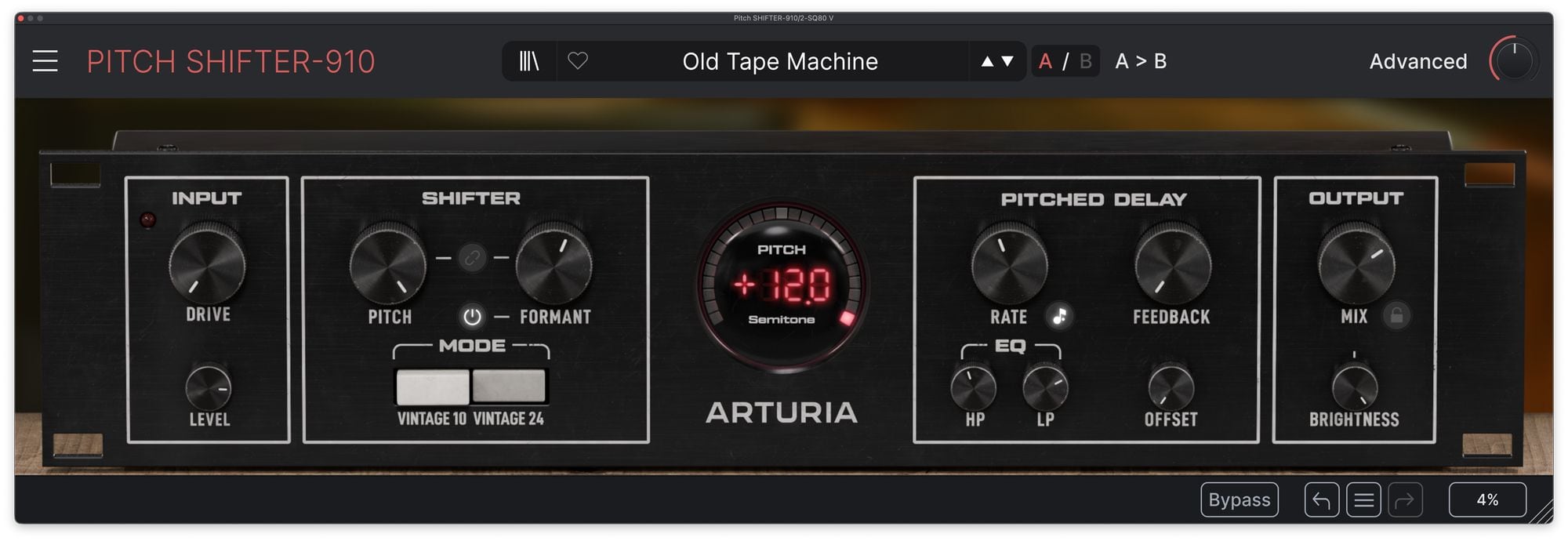Switch to preset slot B
1568x541 pixels.
(1085, 61)
